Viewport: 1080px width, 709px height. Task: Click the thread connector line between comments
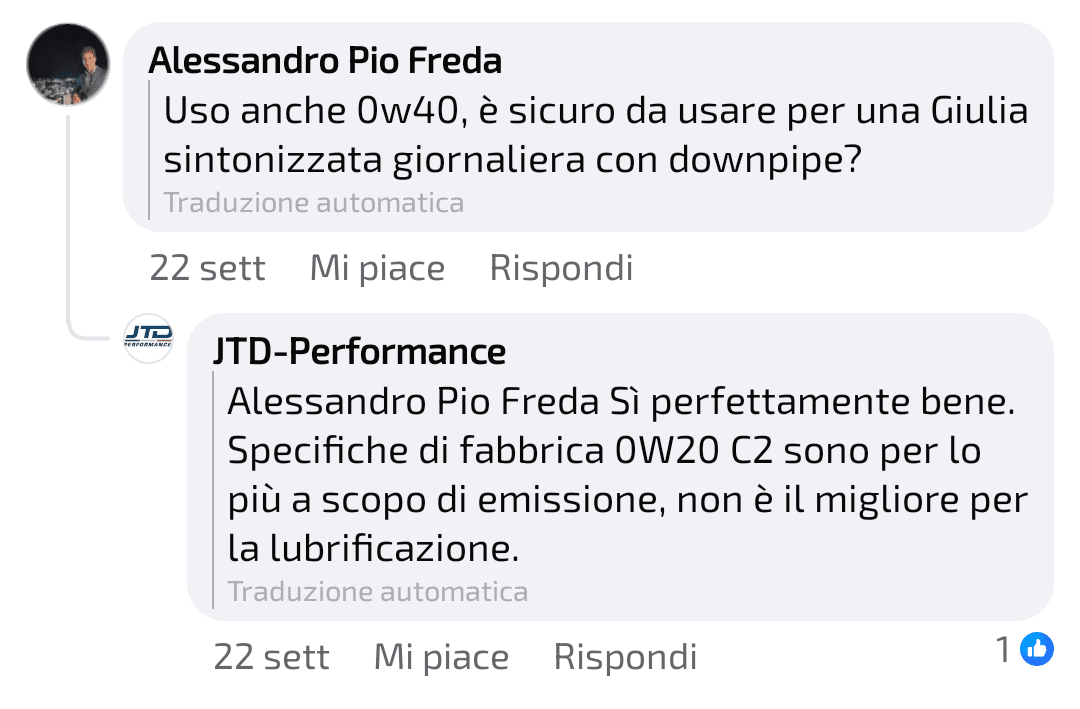point(69,220)
